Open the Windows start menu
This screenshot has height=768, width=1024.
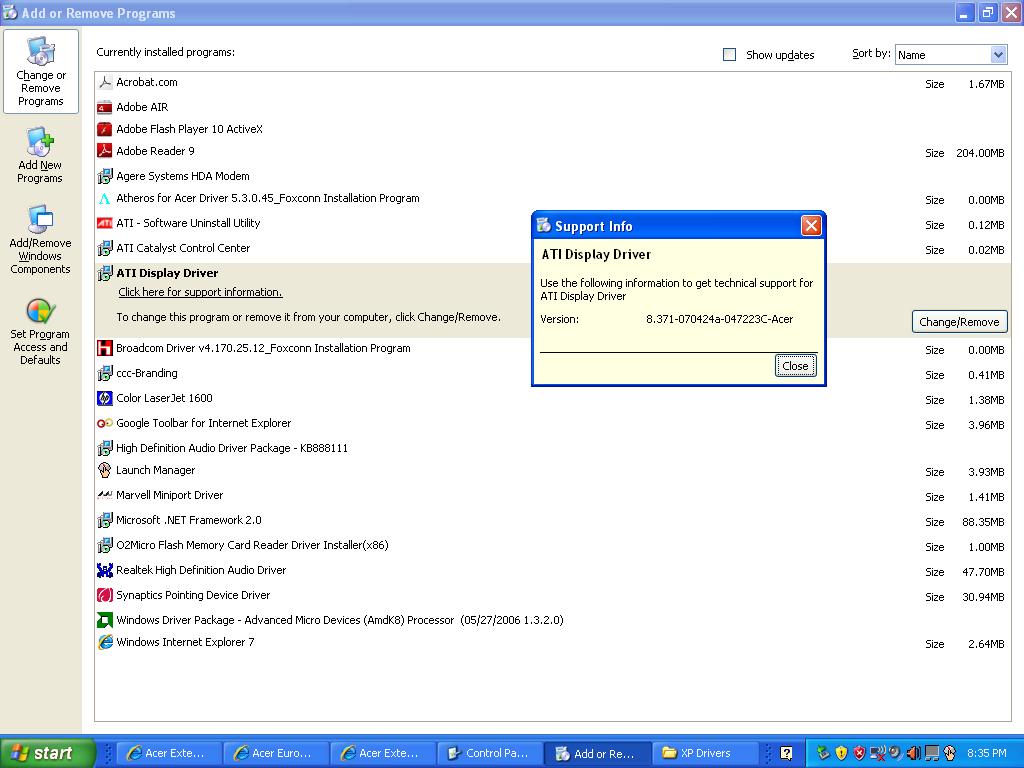(x=47, y=753)
